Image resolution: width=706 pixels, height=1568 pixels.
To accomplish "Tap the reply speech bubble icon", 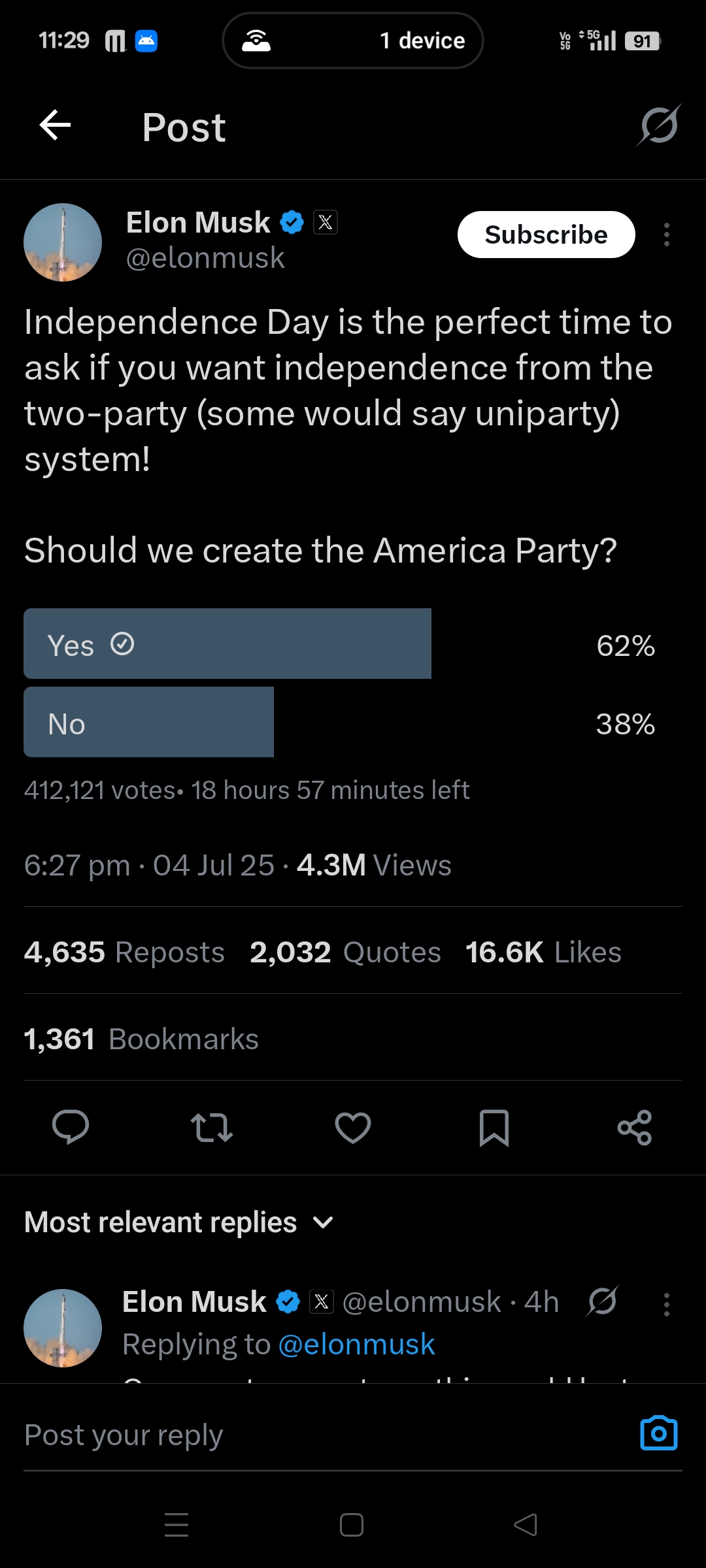I will click(x=71, y=1127).
